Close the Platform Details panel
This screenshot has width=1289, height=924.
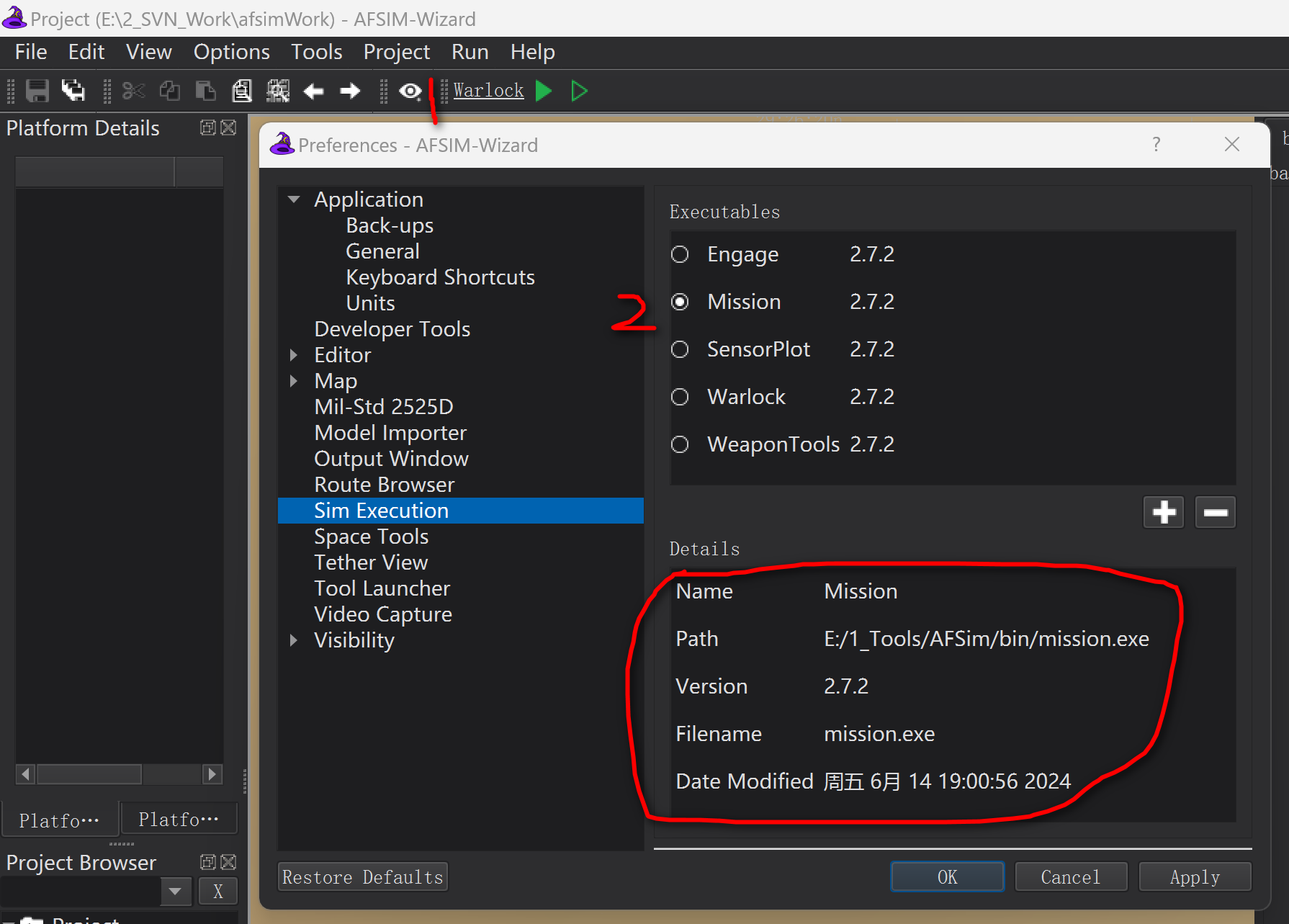click(x=228, y=127)
